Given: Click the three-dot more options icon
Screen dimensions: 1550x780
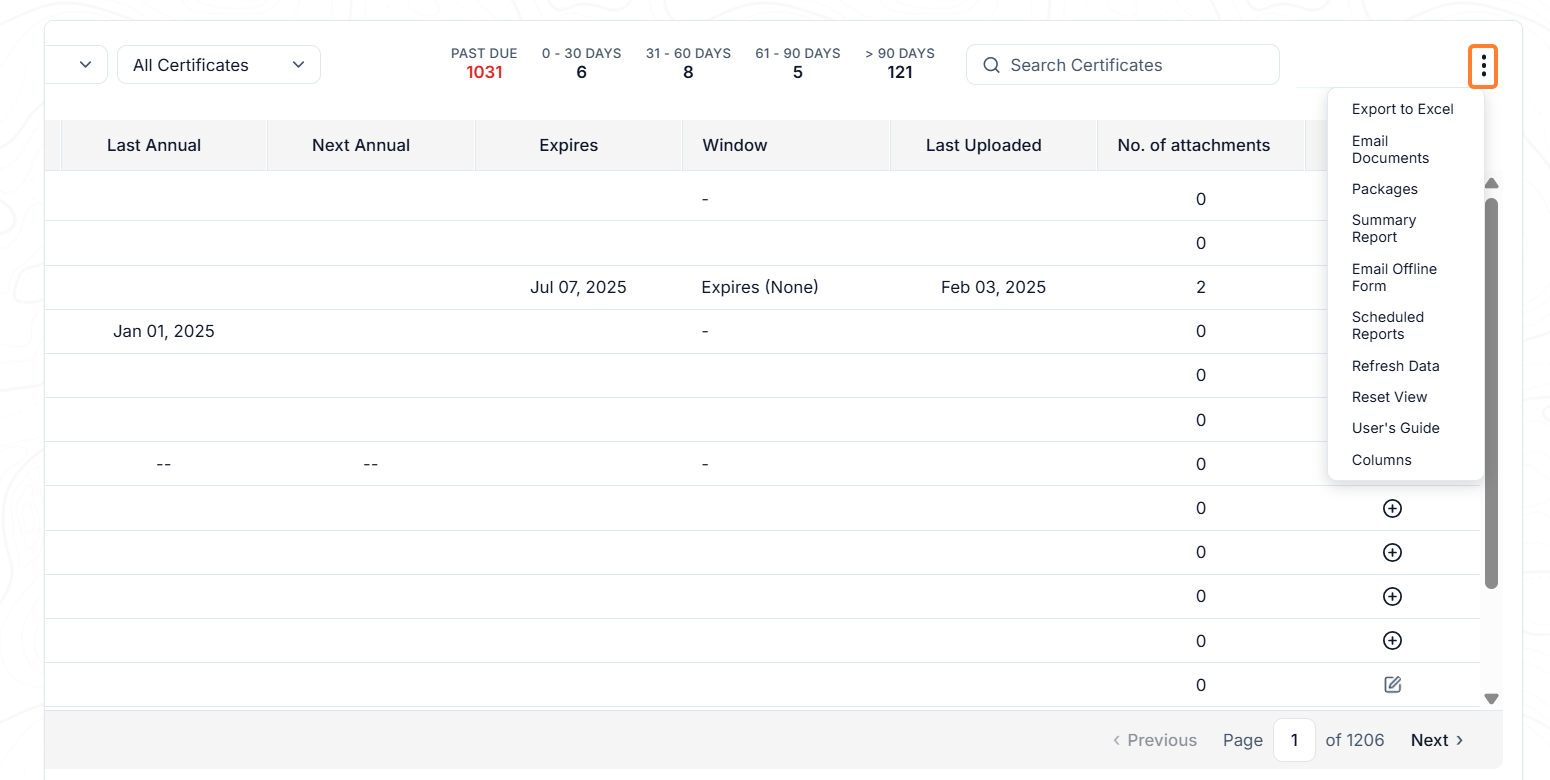Looking at the screenshot, I should [1483, 66].
